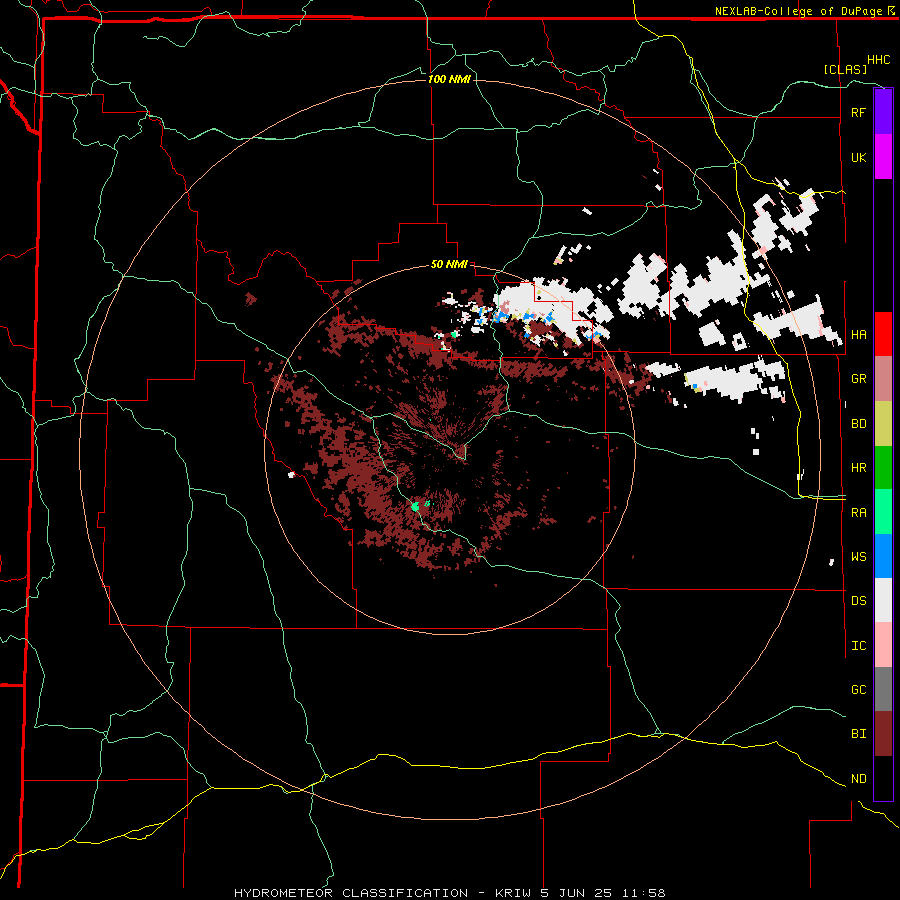The width and height of the screenshot is (900, 900).
Task: Click the UK magenta legend swatch
Action: (883, 157)
